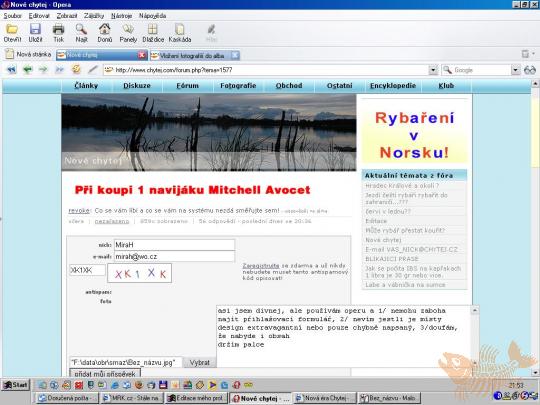Click the Vybrat file browse button
Screen dimensions: 540x405
tap(199, 362)
